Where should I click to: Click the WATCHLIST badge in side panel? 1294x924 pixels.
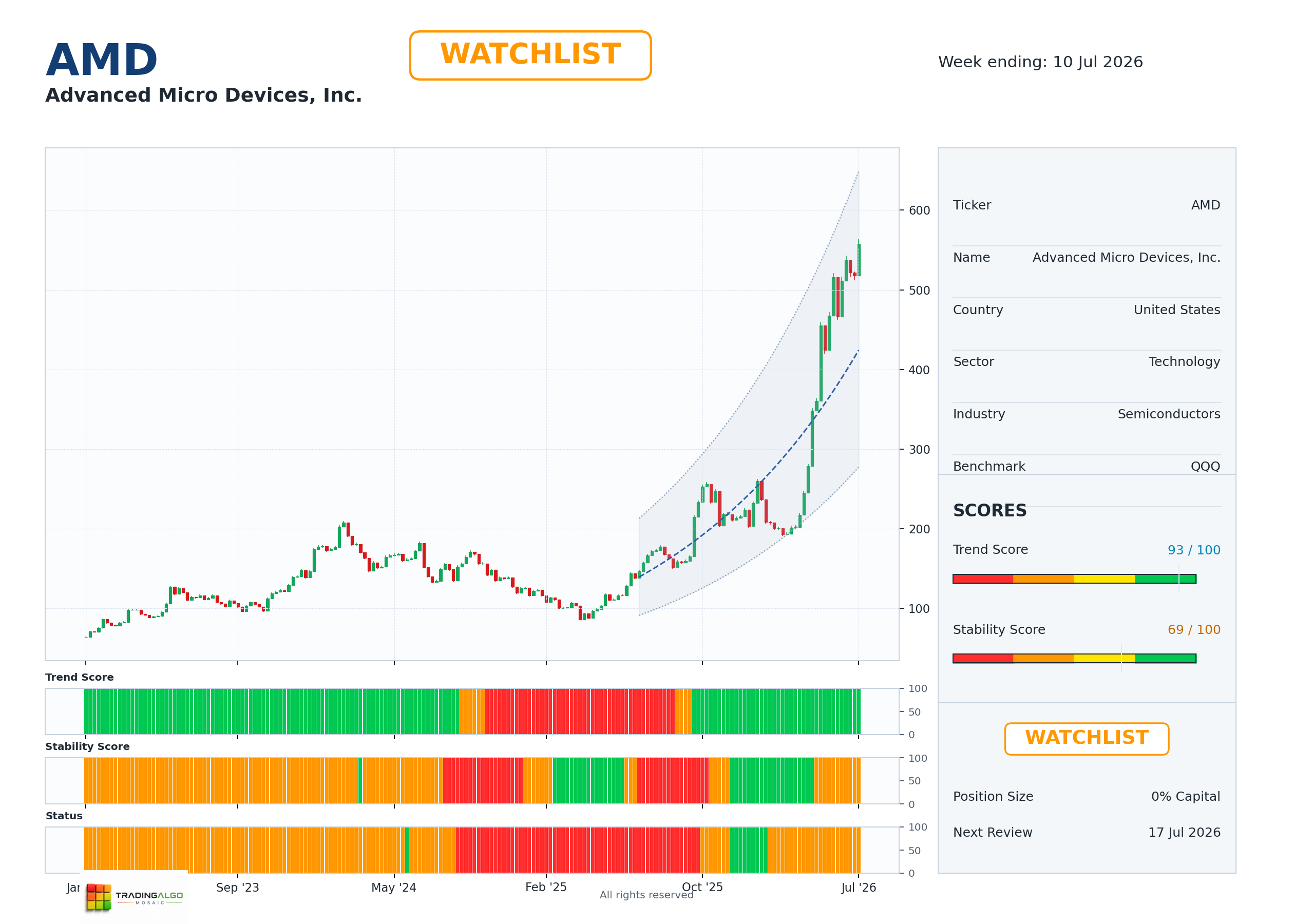1087,739
